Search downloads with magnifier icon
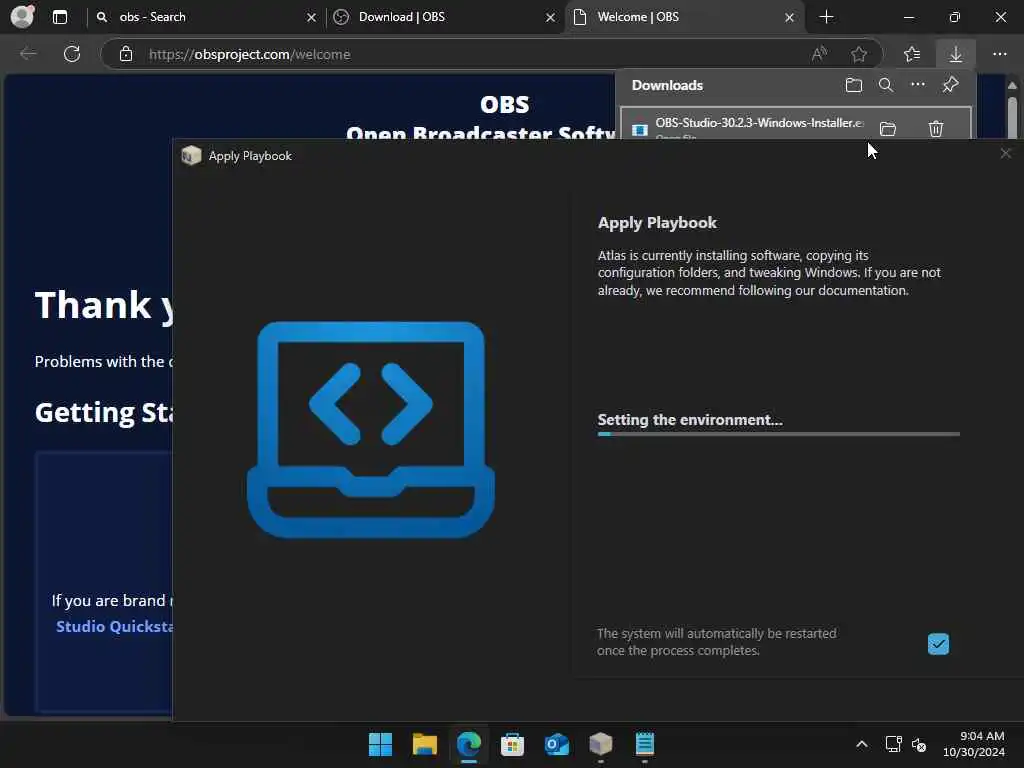This screenshot has height=768, width=1024. coord(886,85)
